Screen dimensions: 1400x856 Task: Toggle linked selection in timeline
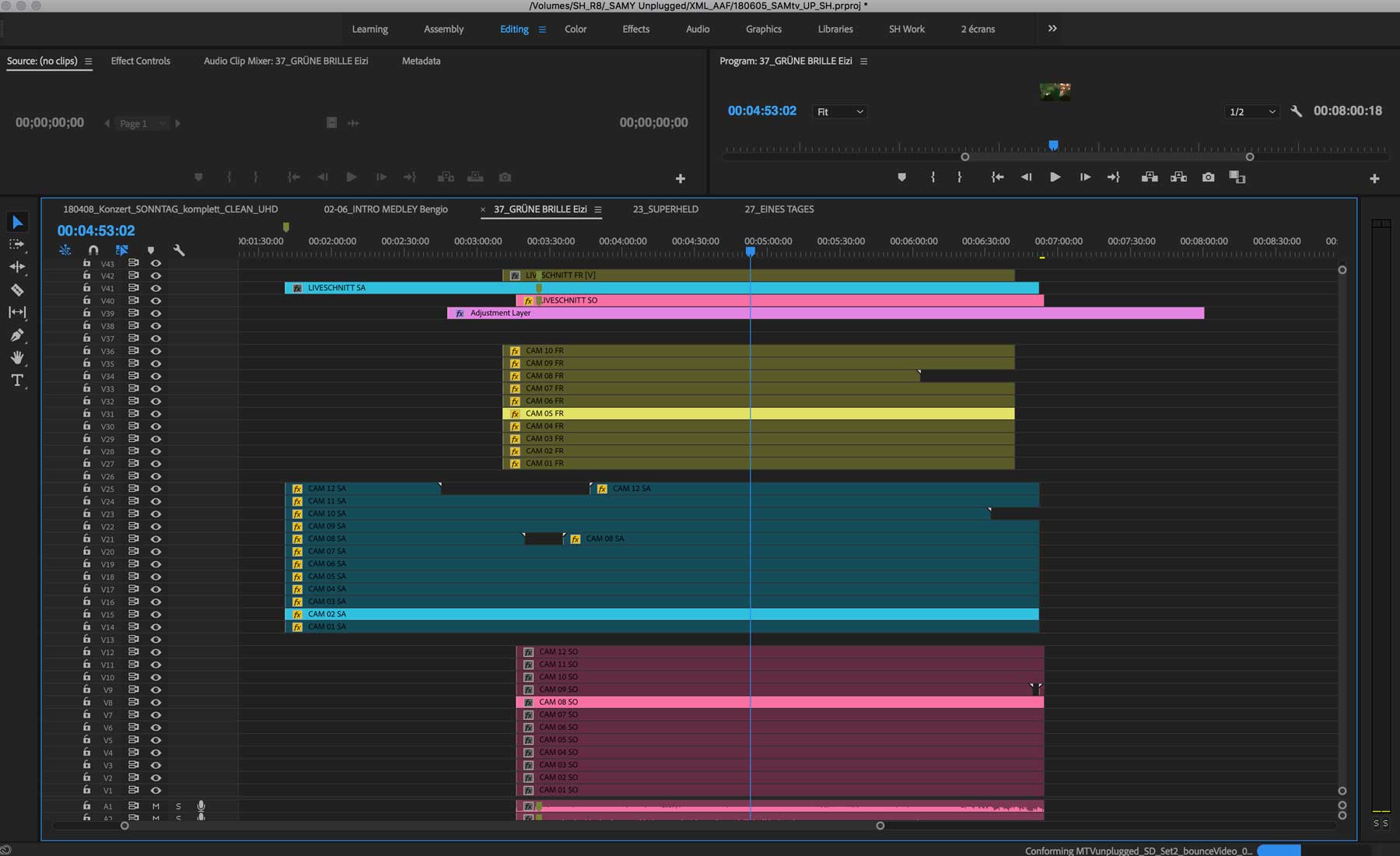click(x=122, y=251)
